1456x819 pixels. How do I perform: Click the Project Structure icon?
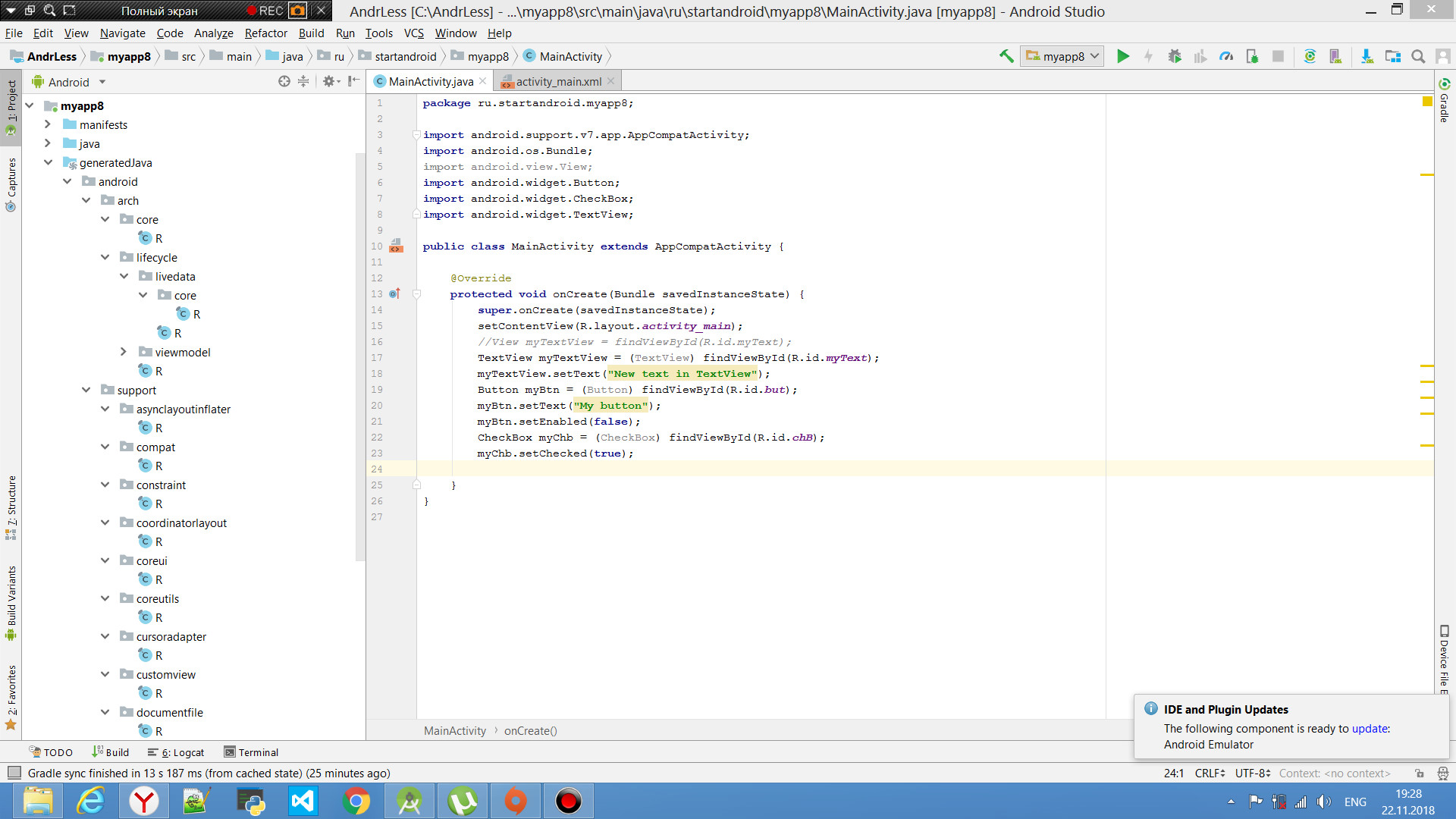coord(1394,56)
